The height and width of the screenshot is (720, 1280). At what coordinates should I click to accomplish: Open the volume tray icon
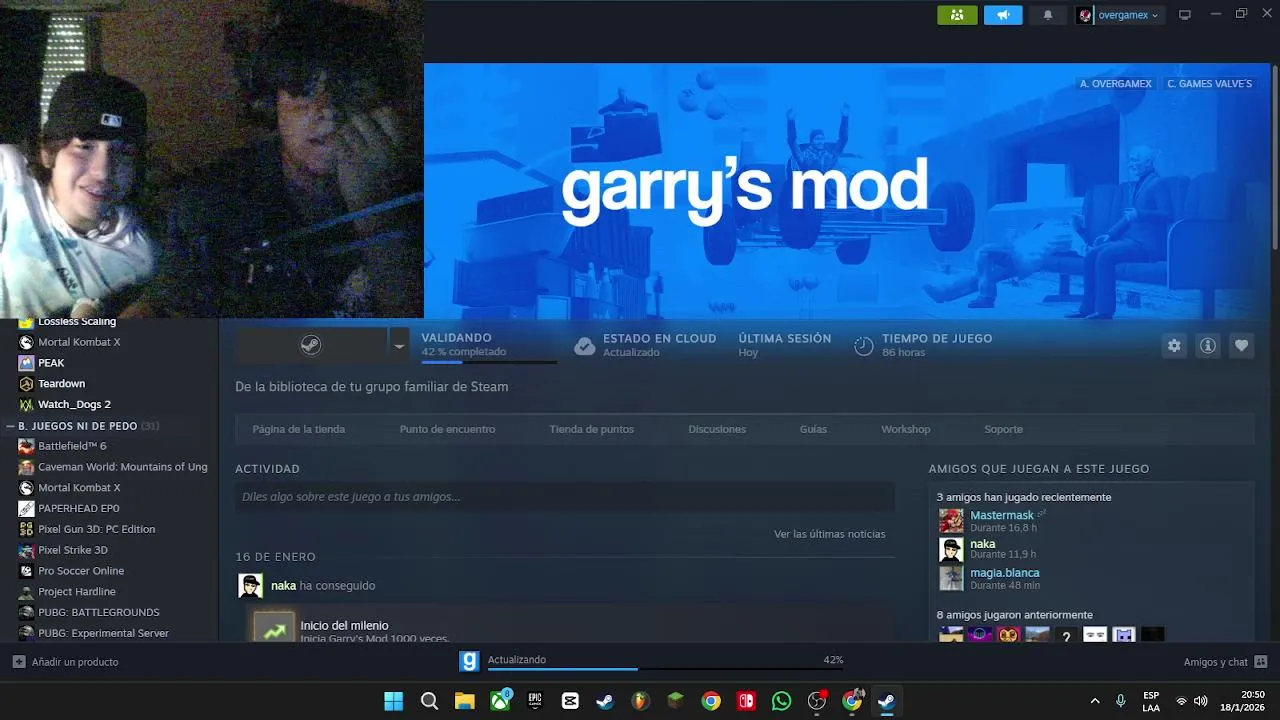tap(1201, 701)
